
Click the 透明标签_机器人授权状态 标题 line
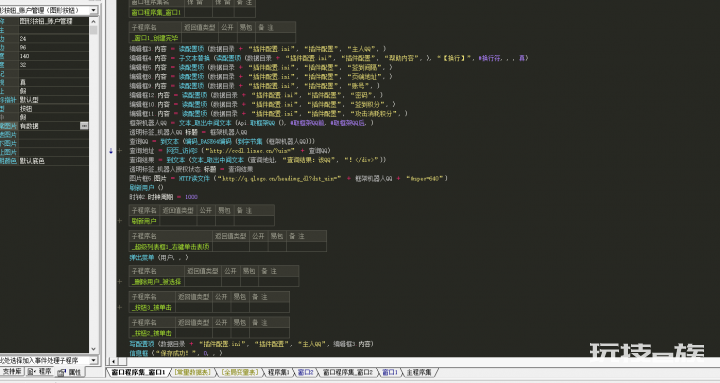(191, 169)
